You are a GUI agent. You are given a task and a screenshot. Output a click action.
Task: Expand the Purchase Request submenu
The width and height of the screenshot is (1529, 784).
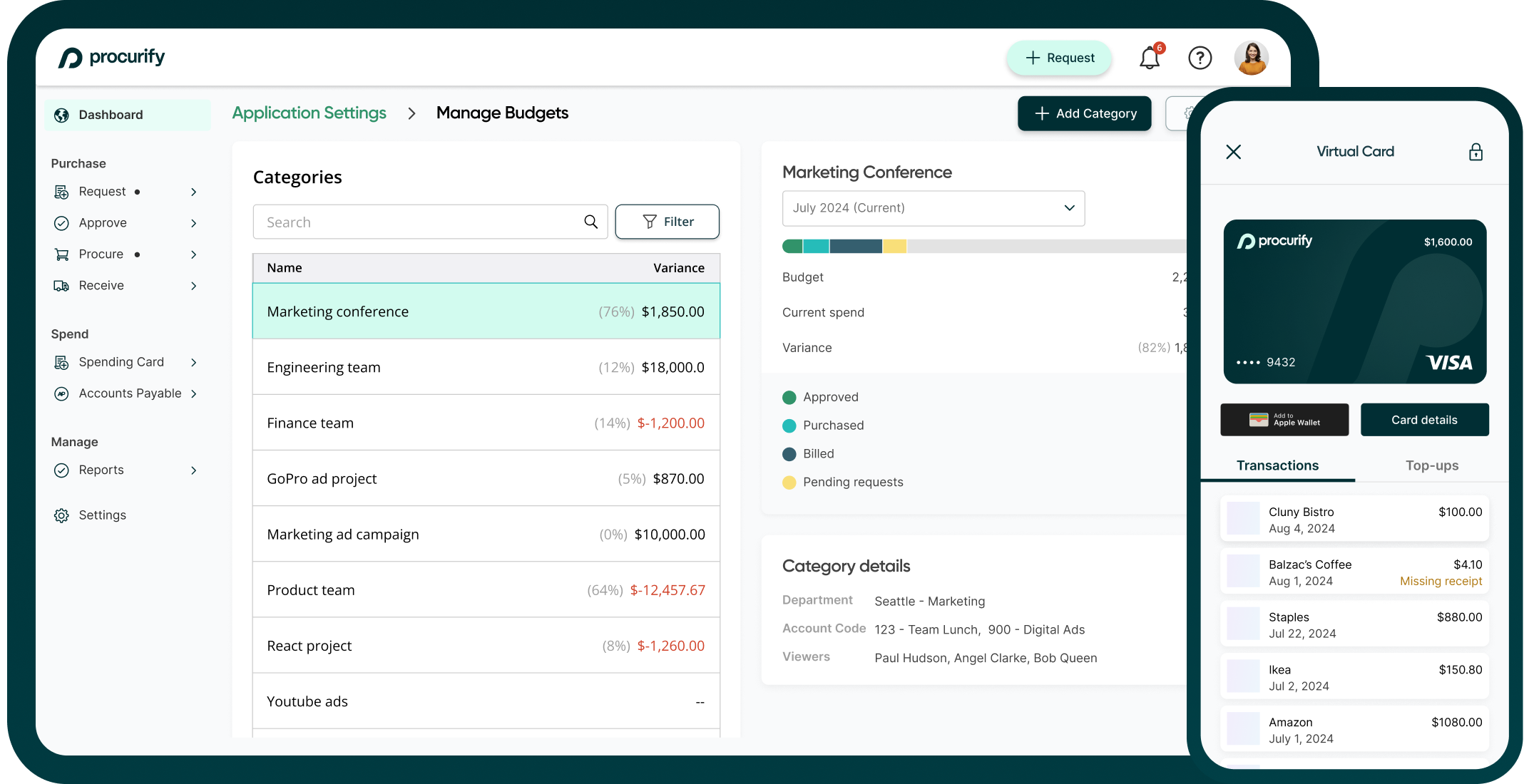[193, 191]
